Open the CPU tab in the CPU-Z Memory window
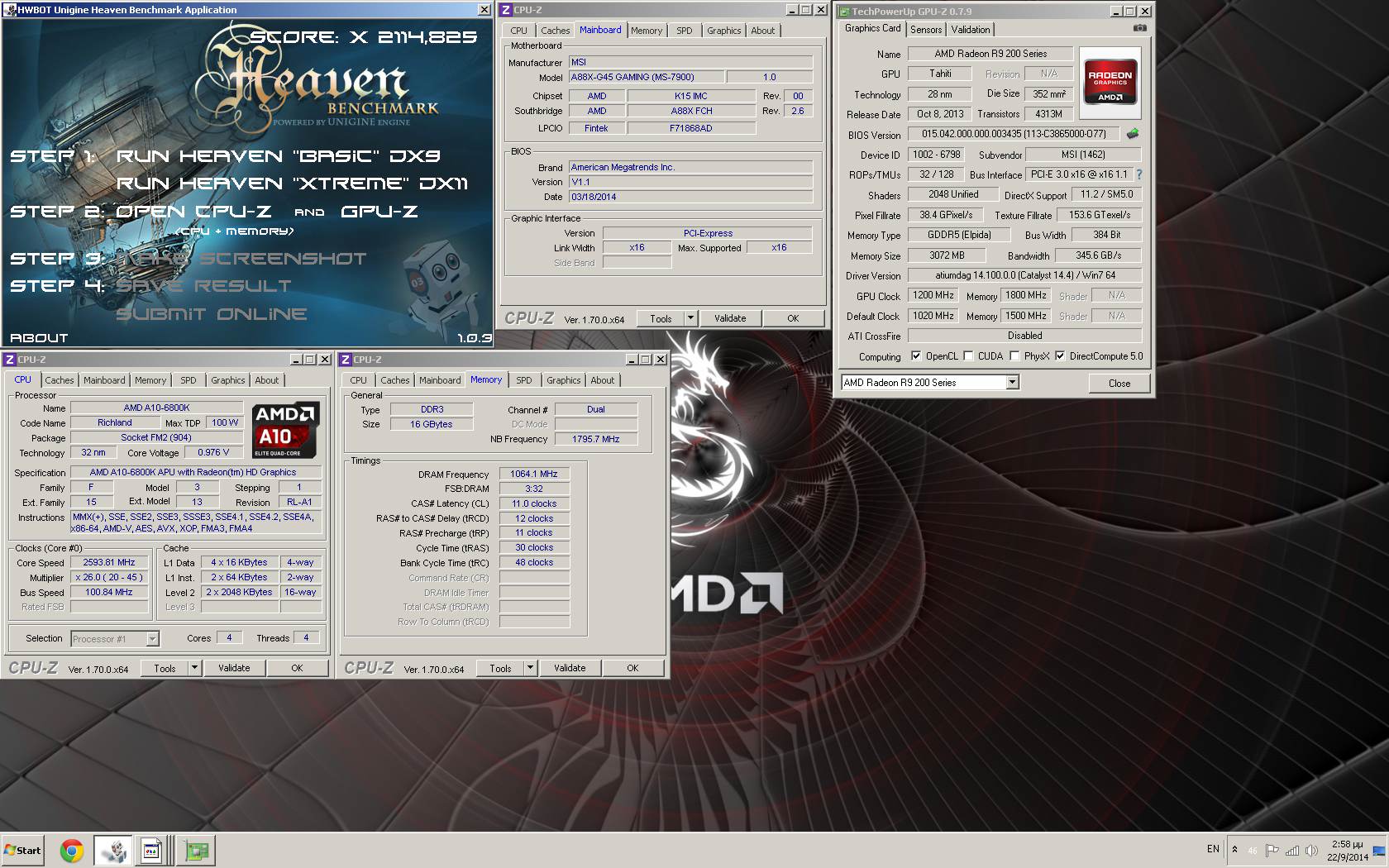1389x868 pixels. click(x=358, y=380)
